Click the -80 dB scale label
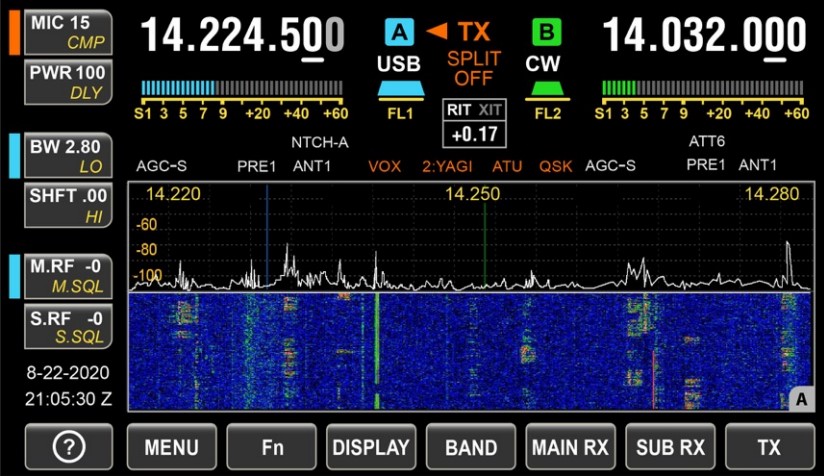The image size is (824, 476). (147, 250)
